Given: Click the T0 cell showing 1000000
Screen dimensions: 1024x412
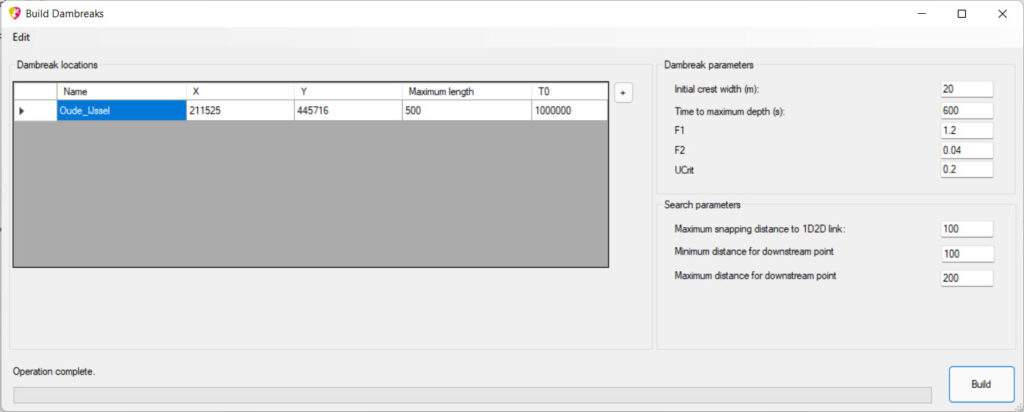Looking at the screenshot, I should click(x=568, y=111).
